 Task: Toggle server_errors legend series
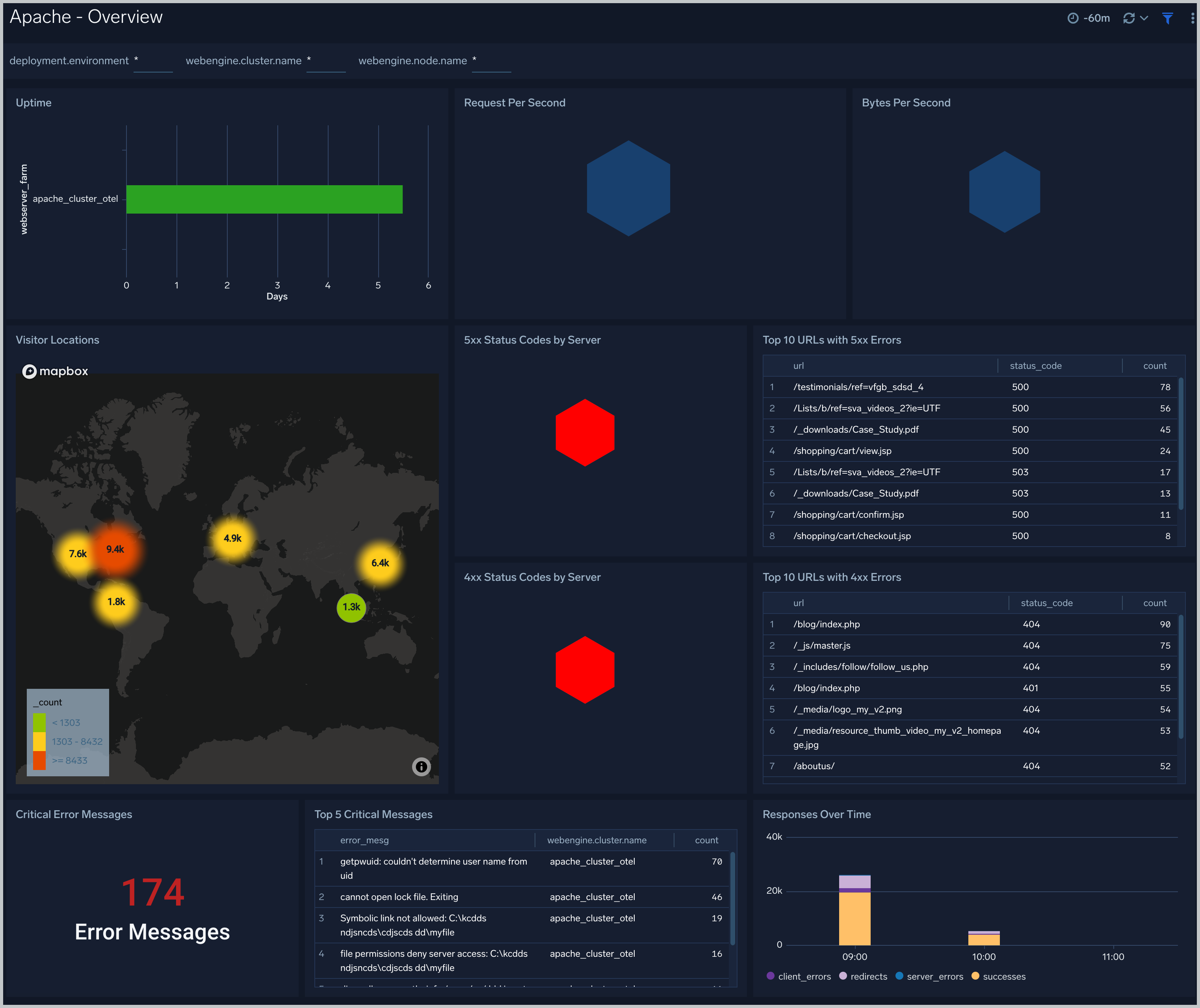click(x=929, y=976)
